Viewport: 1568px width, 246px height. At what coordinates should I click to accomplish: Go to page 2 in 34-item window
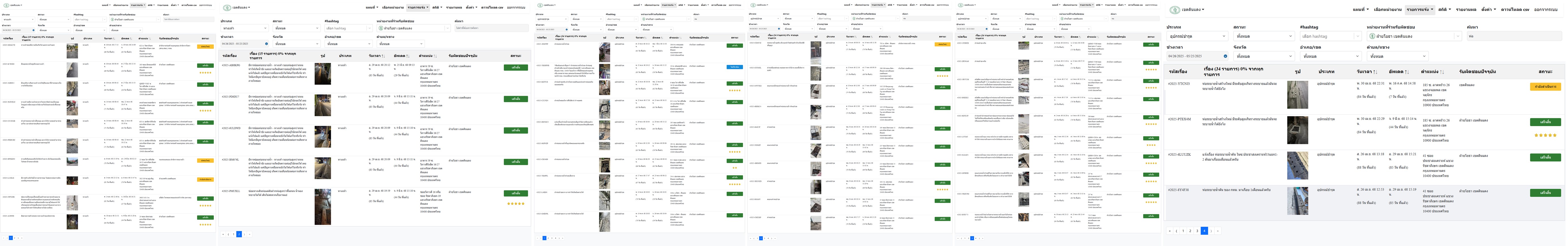1190,231
